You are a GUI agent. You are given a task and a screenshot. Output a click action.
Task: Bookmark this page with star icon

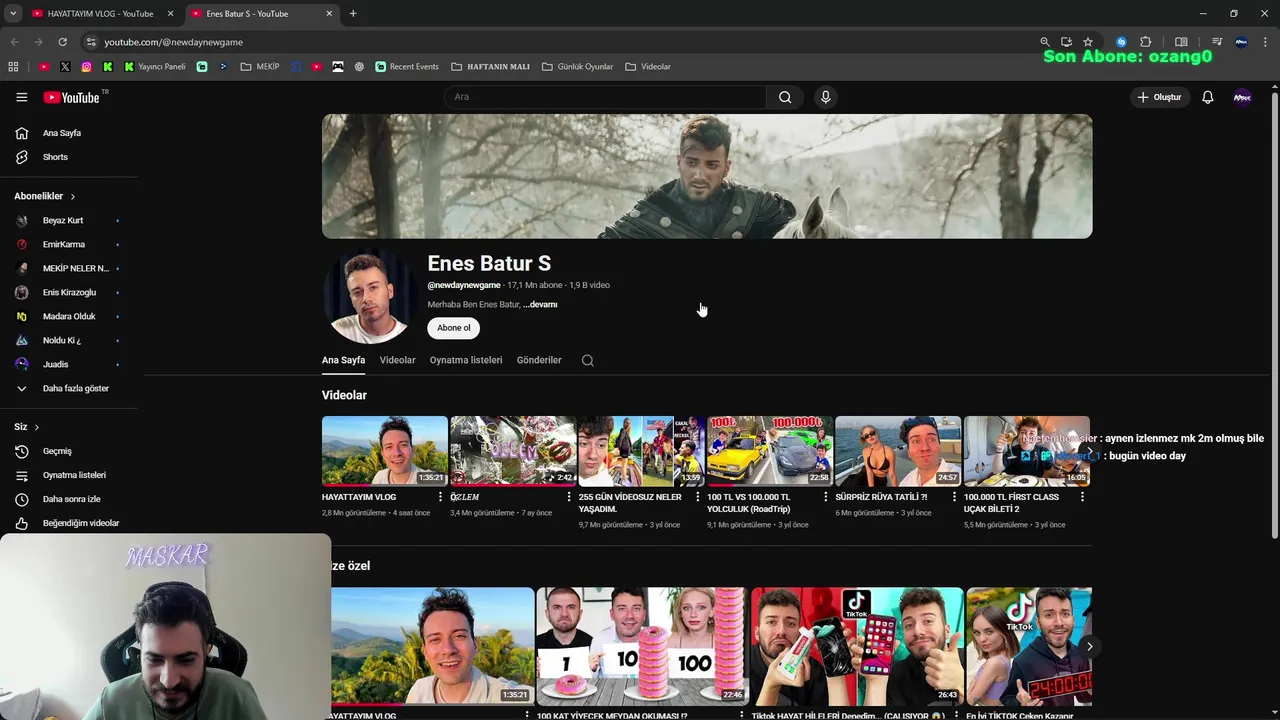click(1088, 42)
